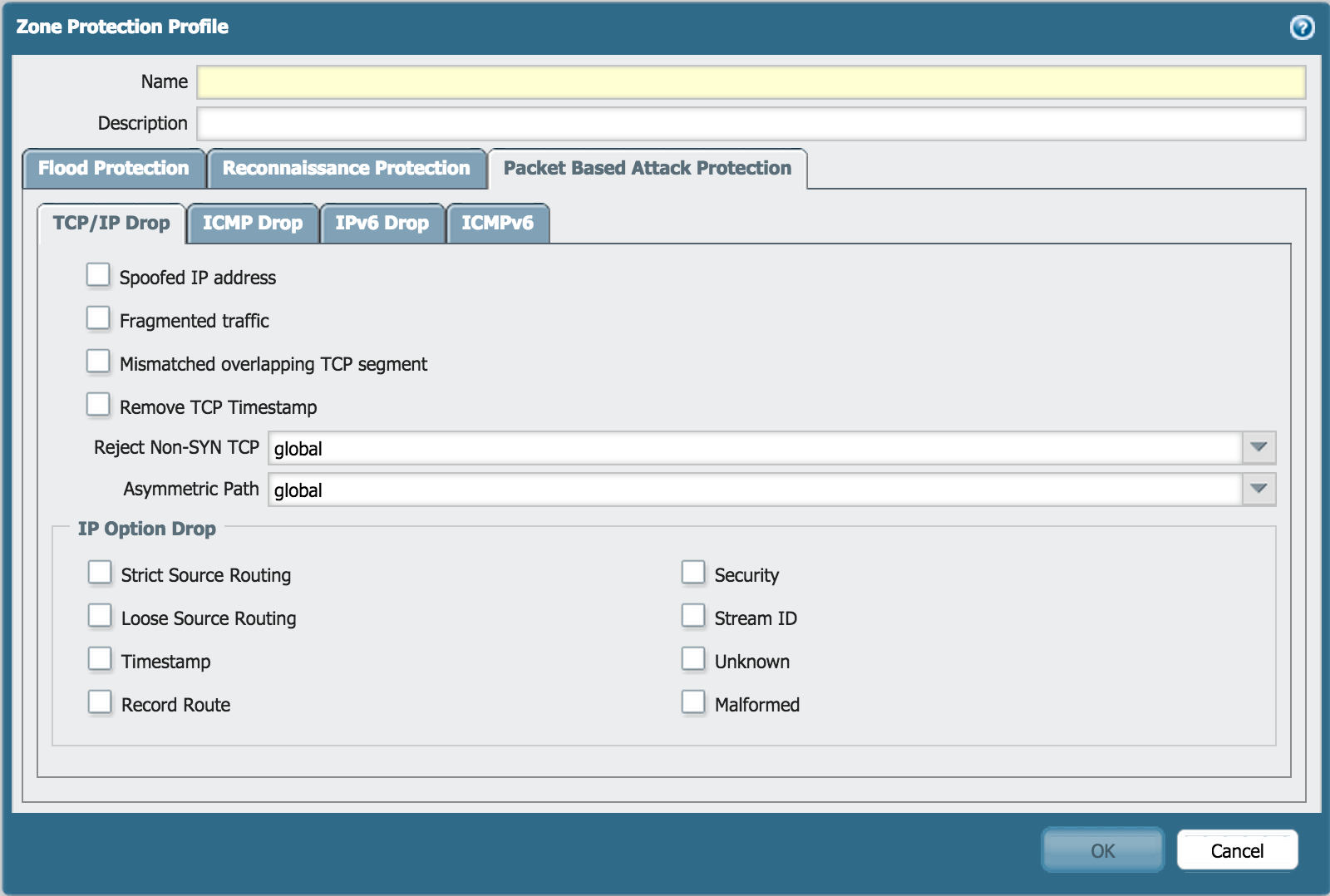Toggle the Stream ID checkbox

click(x=693, y=616)
